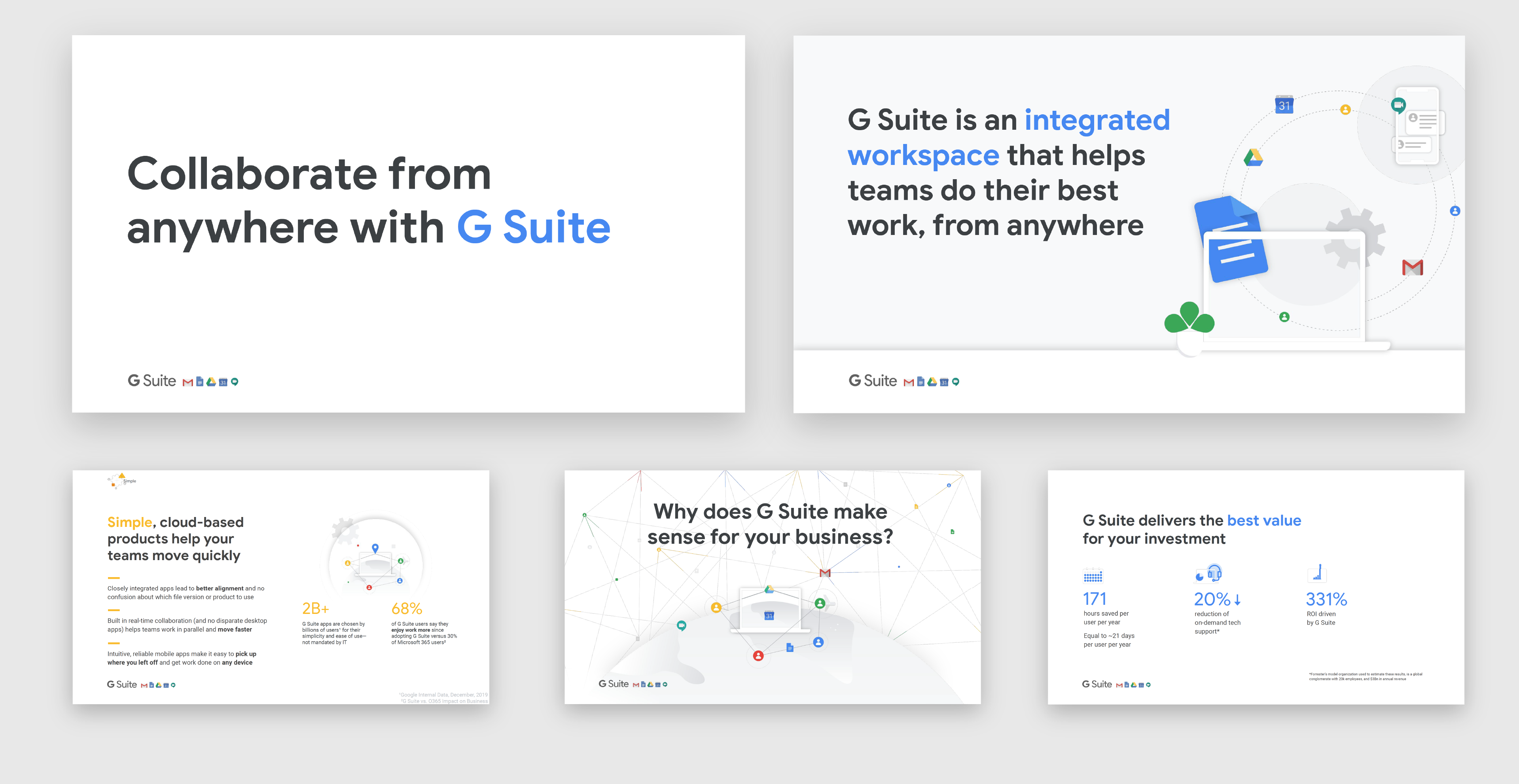
Task: Click the Equal to ~21 days text
Action: click(1108, 640)
